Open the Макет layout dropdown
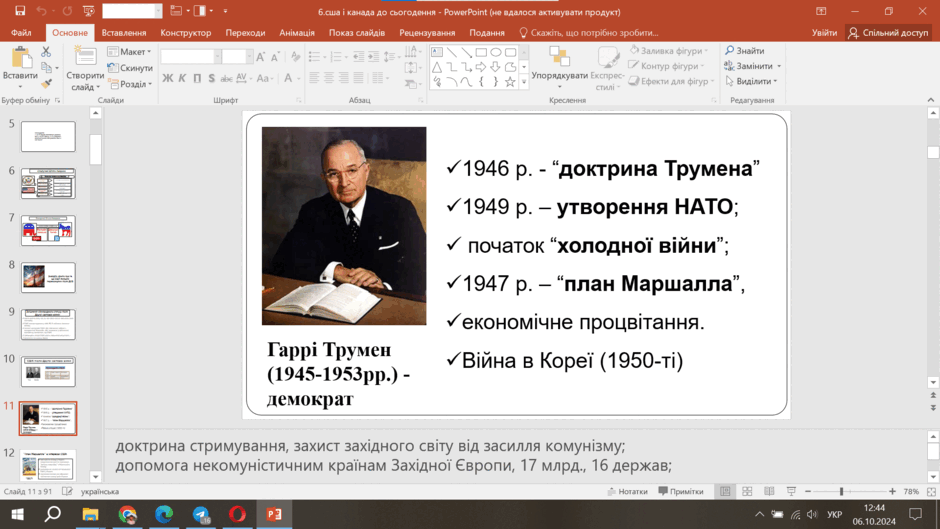Viewport: 940px width, 529px height. (129, 52)
